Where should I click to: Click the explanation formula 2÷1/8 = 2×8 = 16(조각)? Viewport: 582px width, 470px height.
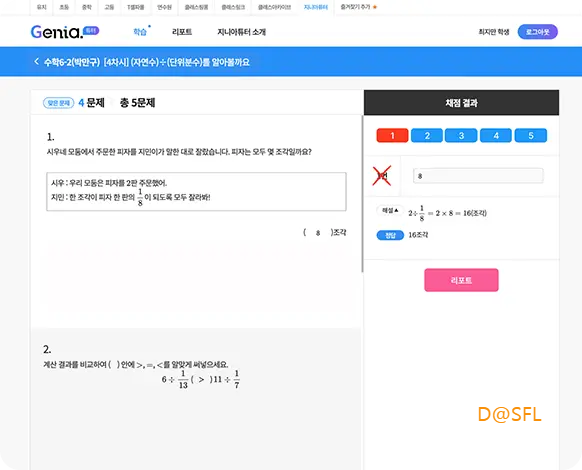pyautogui.click(x=447, y=213)
